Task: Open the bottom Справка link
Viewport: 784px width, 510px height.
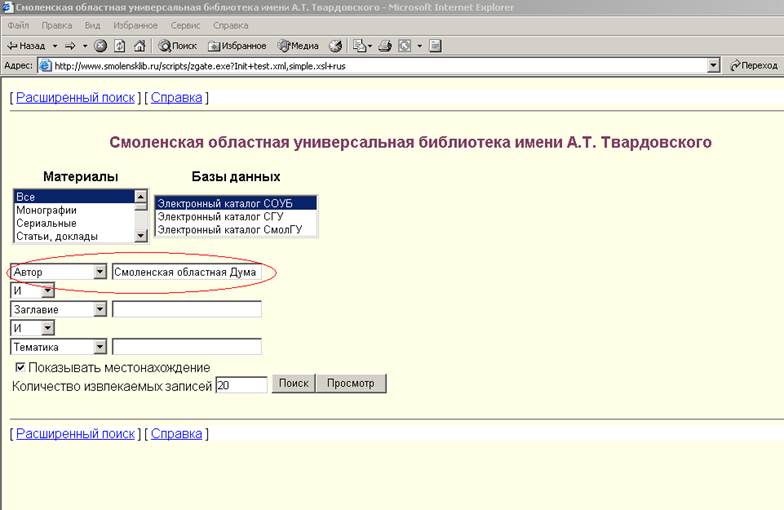Action: [176, 434]
